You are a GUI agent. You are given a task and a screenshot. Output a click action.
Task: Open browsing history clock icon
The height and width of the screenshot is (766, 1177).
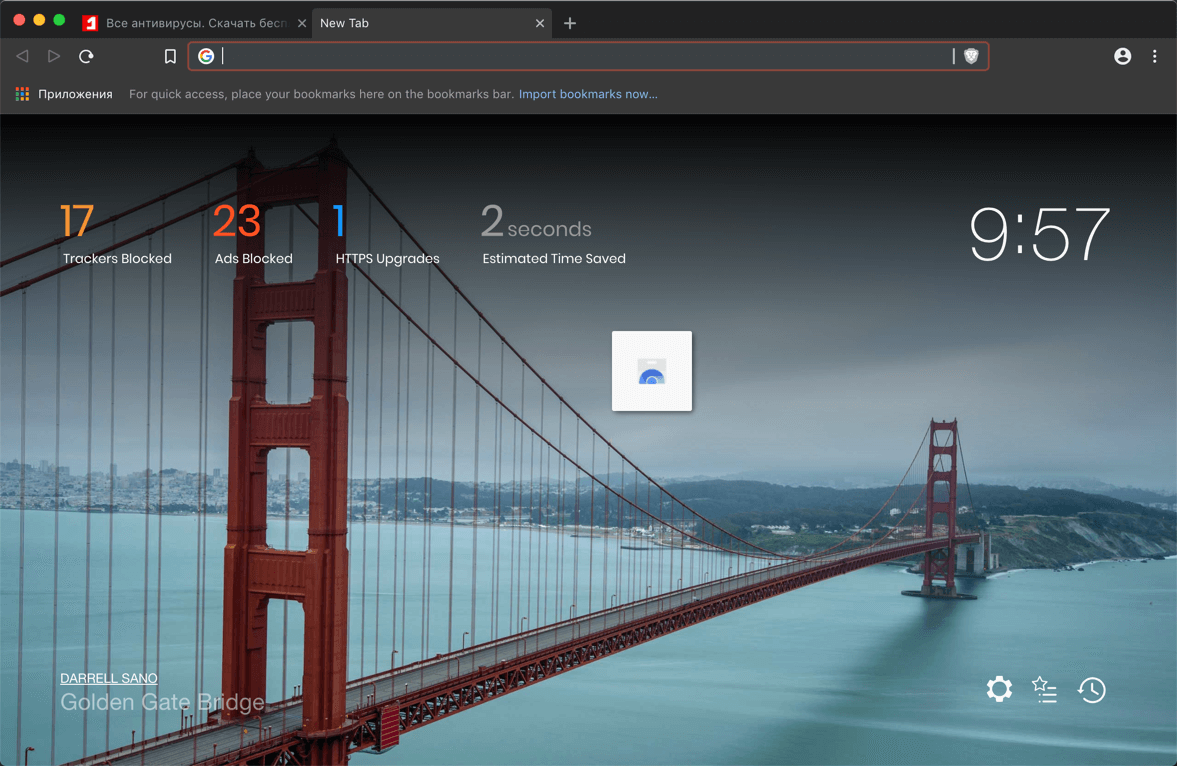pyautogui.click(x=1091, y=689)
